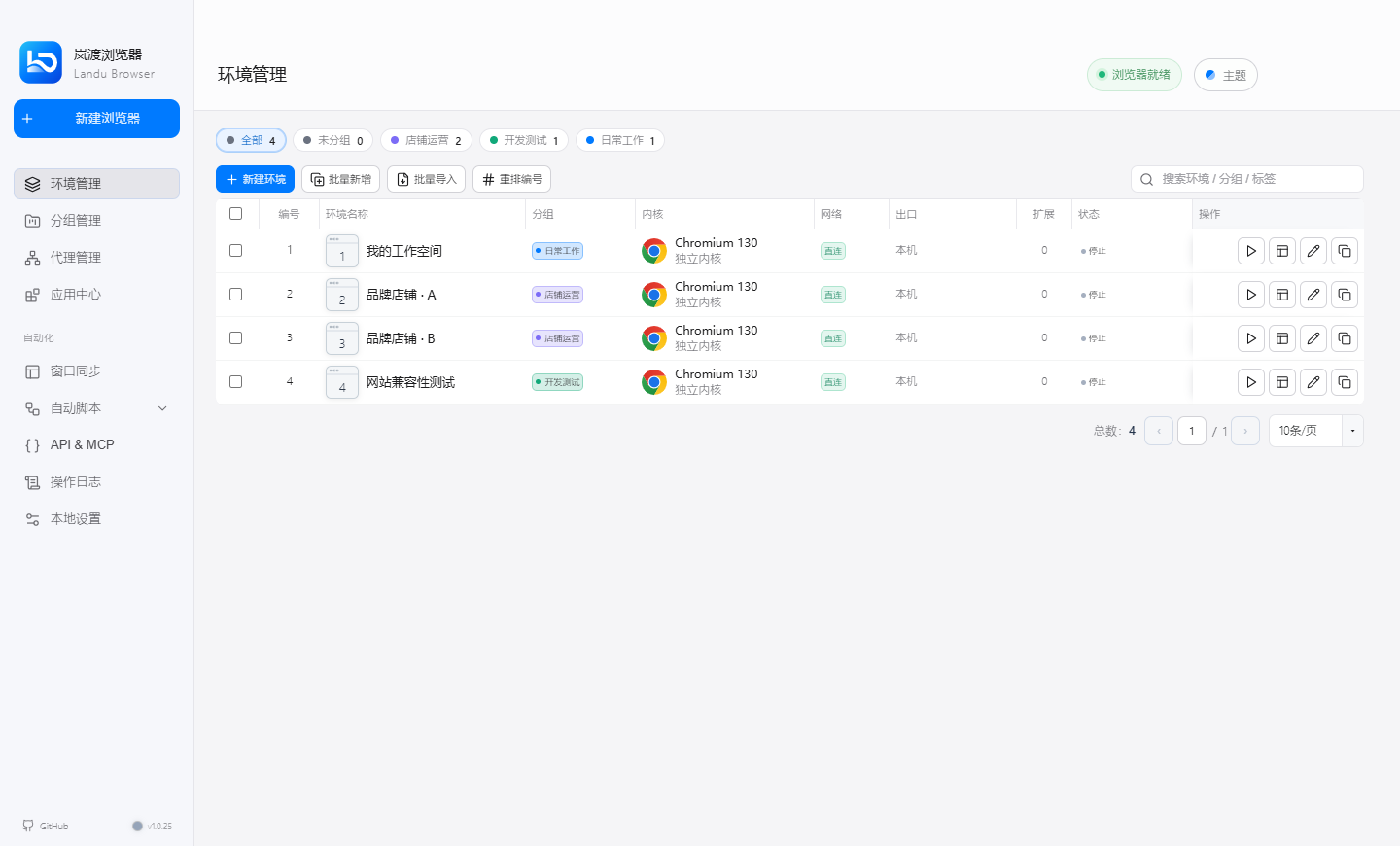The width and height of the screenshot is (1400, 846).
Task: Open the GitHub link icon
Action: 28,826
